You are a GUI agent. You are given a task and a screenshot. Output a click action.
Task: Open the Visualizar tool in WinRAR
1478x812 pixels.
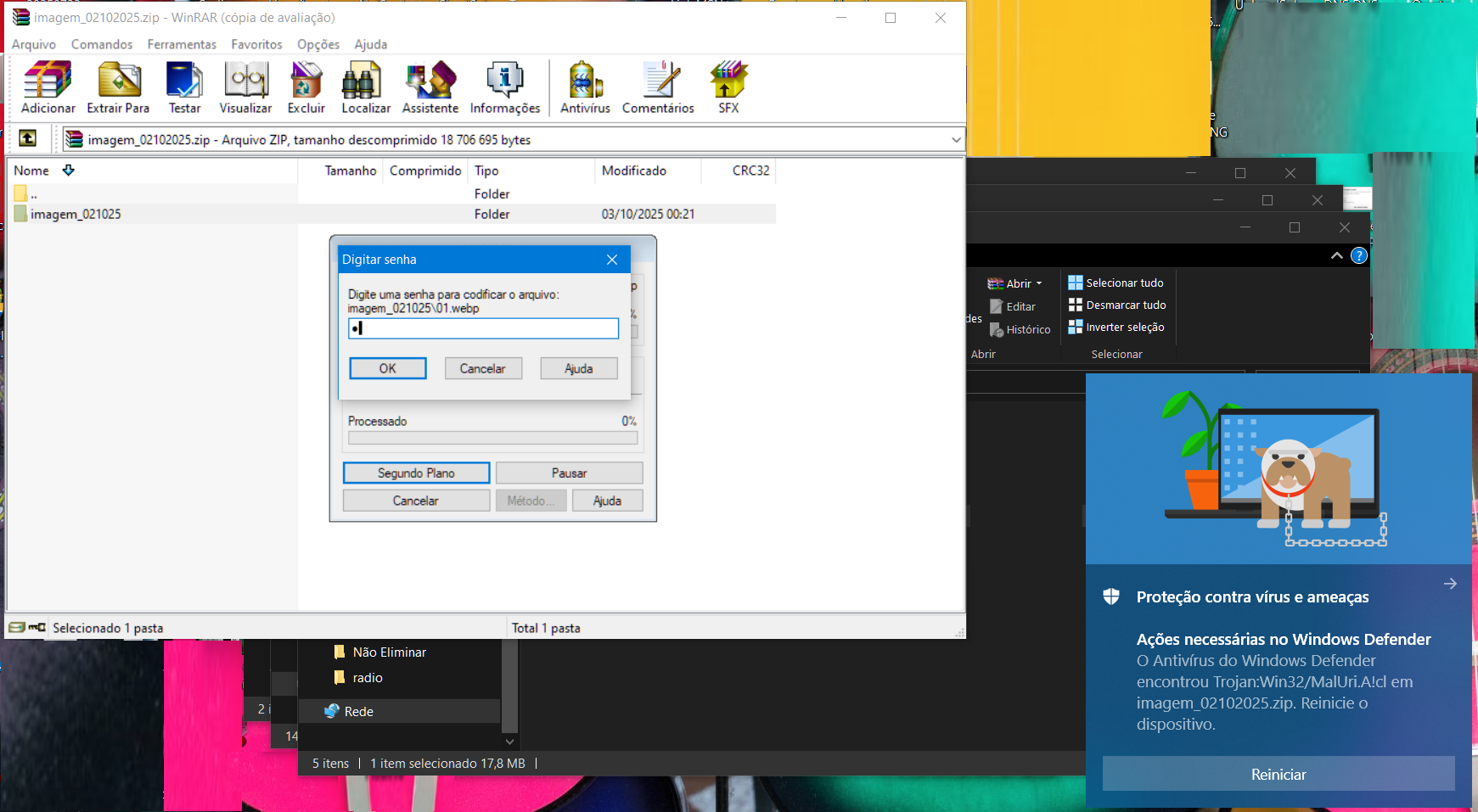pyautogui.click(x=245, y=87)
